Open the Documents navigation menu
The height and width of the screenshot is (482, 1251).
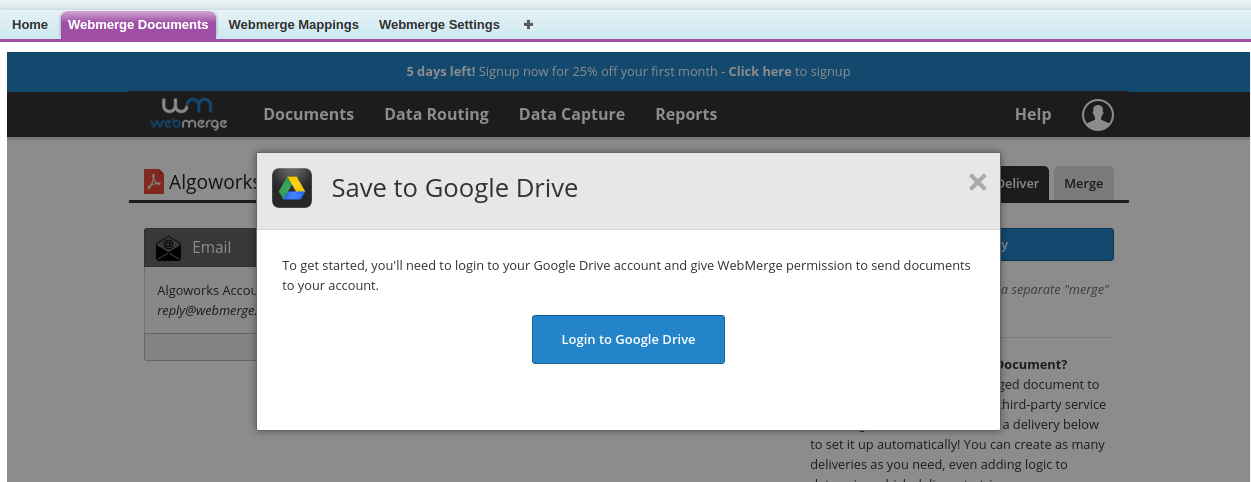[x=308, y=114]
